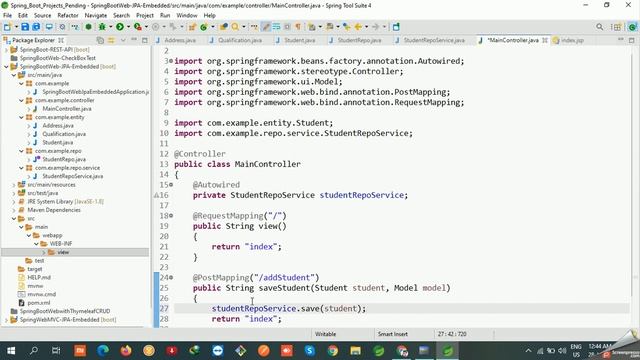Click the Forward navigation arrow icon
The image size is (640, 360).
coord(376,27)
